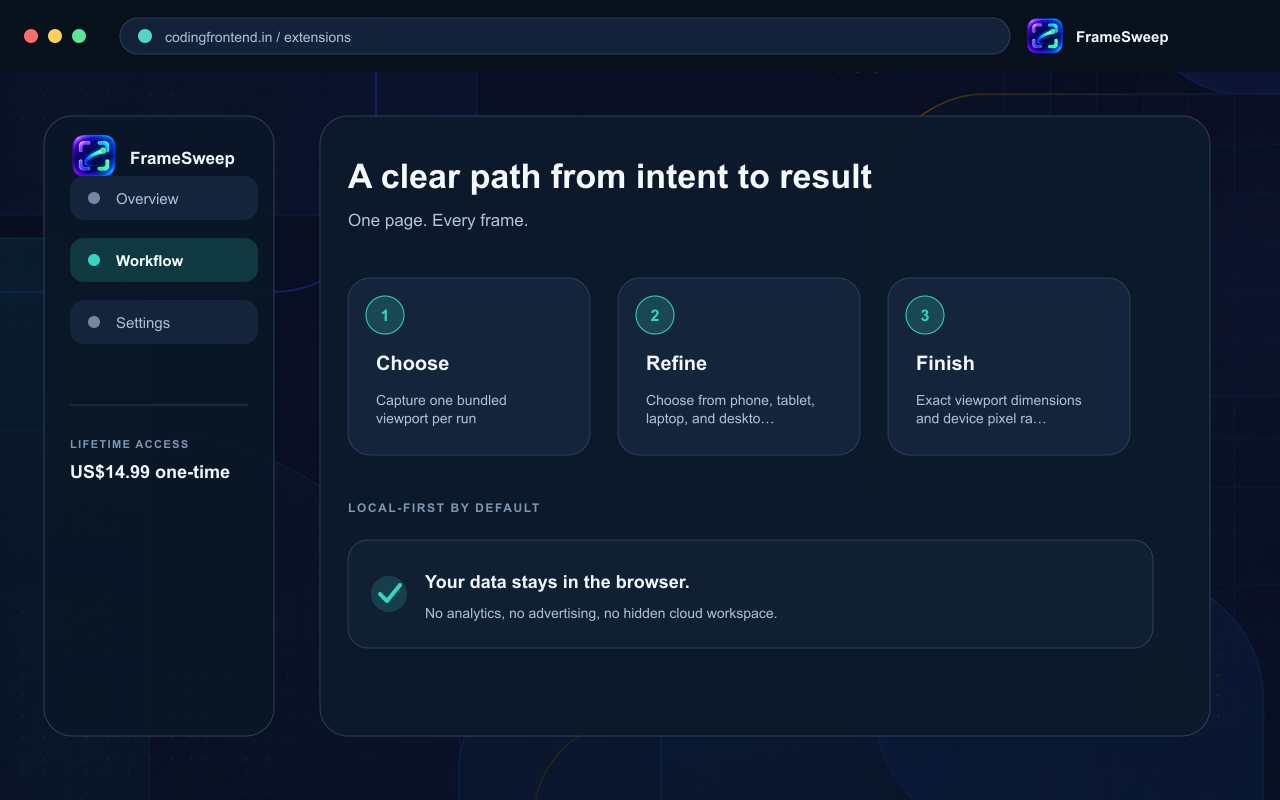Open the Overview sidebar item
Viewport: 1280px width, 800px height.
click(164, 198)
